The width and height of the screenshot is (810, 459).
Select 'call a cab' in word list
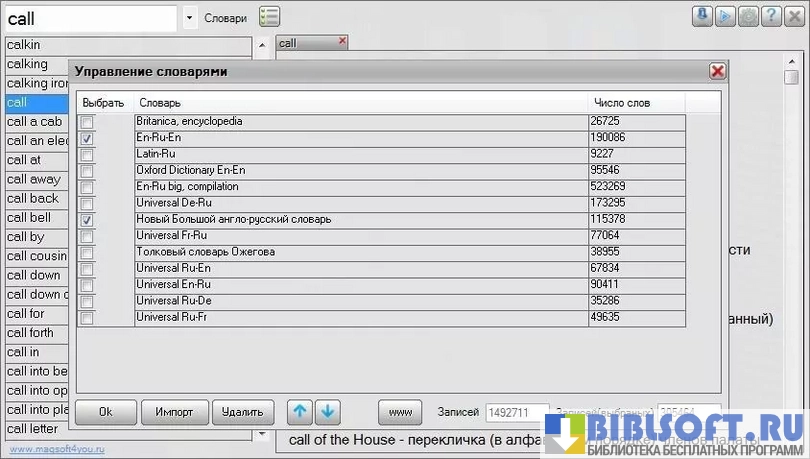coord(35,122)
